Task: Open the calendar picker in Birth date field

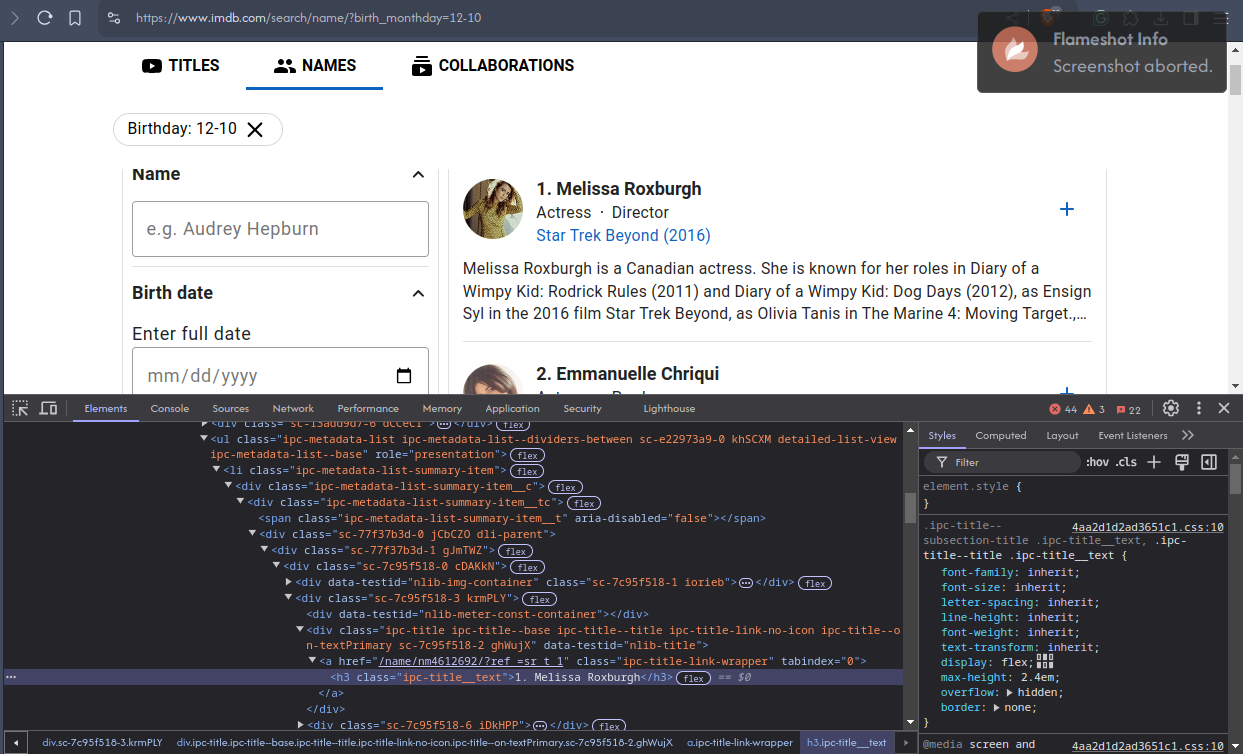Action: (x=404, y=375)
